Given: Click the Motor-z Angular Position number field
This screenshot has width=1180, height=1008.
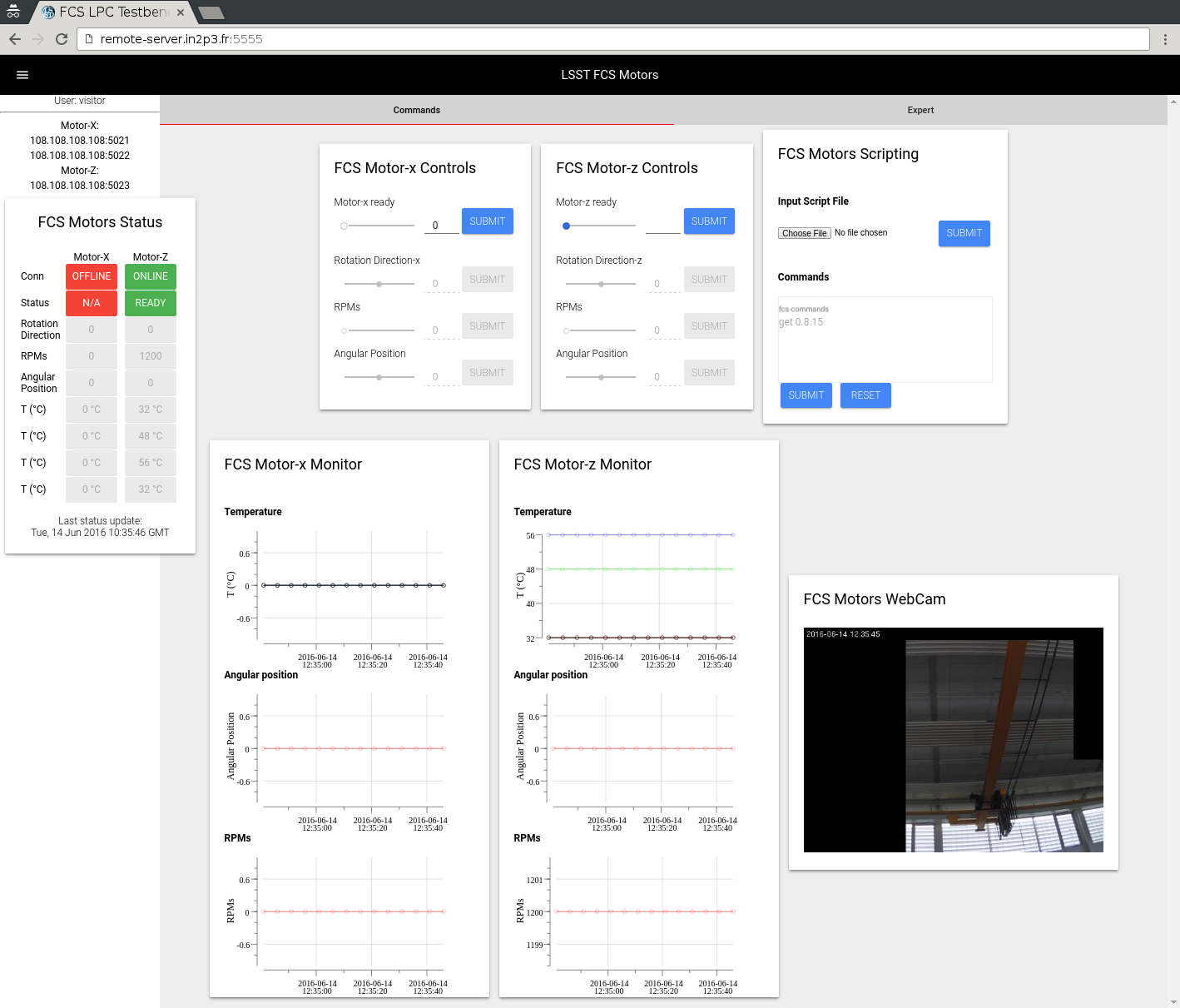Looking at the screenshot, I should pyautogui.click(x=663, y=377).
